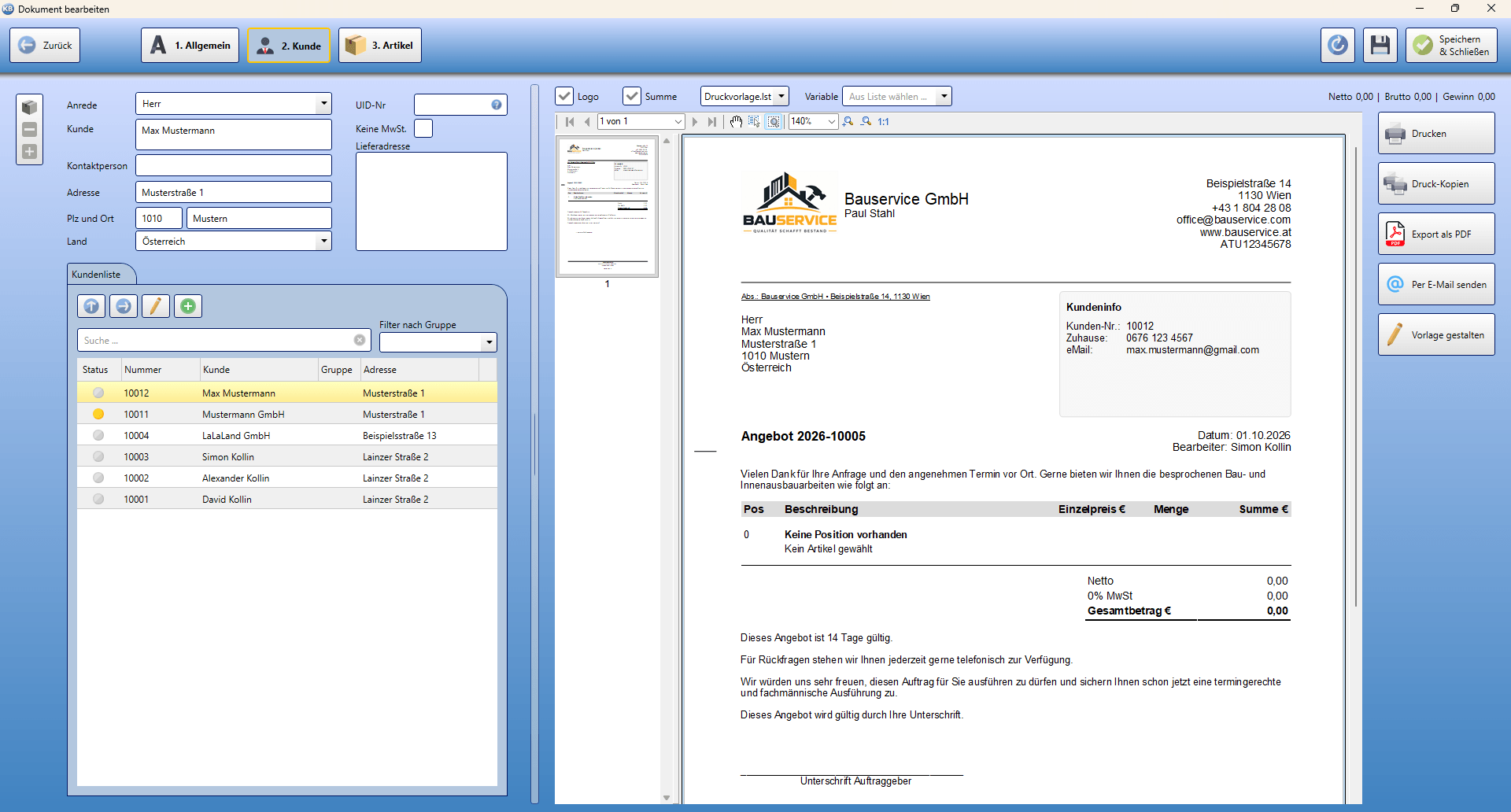This screenshot has width=1511, height=812.
Task: Click the pencil edit customer icon
Action: [x=156, y=306]
